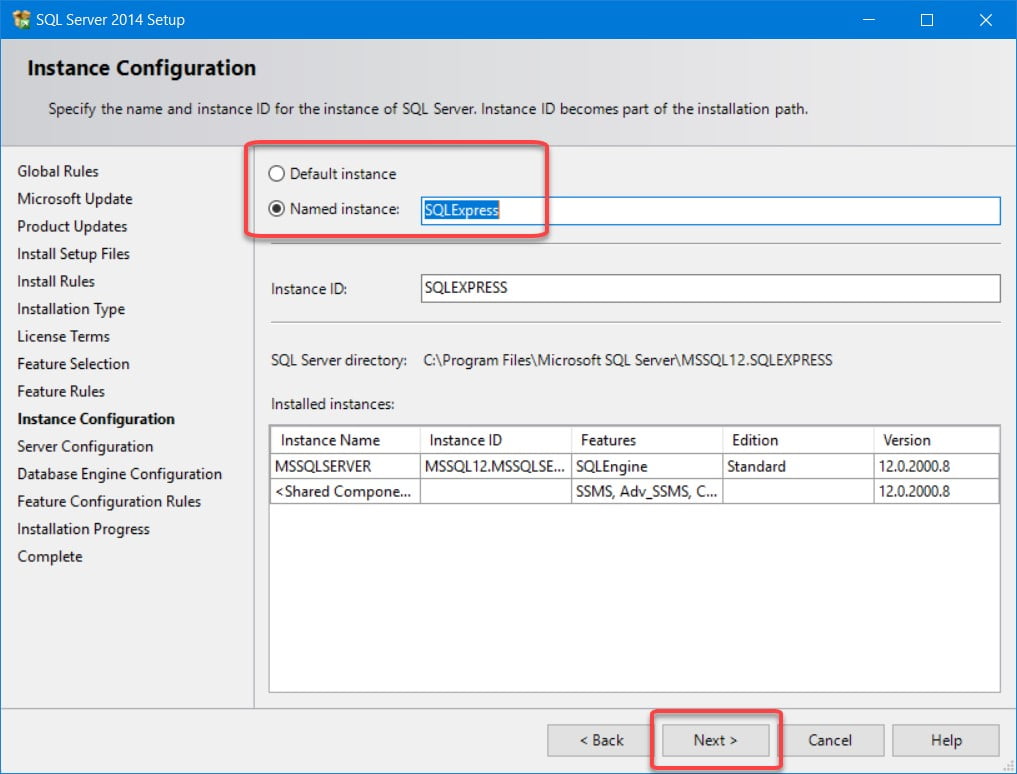This screenshot has width=1017, height=774.
Task: Go to the next setup step
Action: tap(715, 740)
